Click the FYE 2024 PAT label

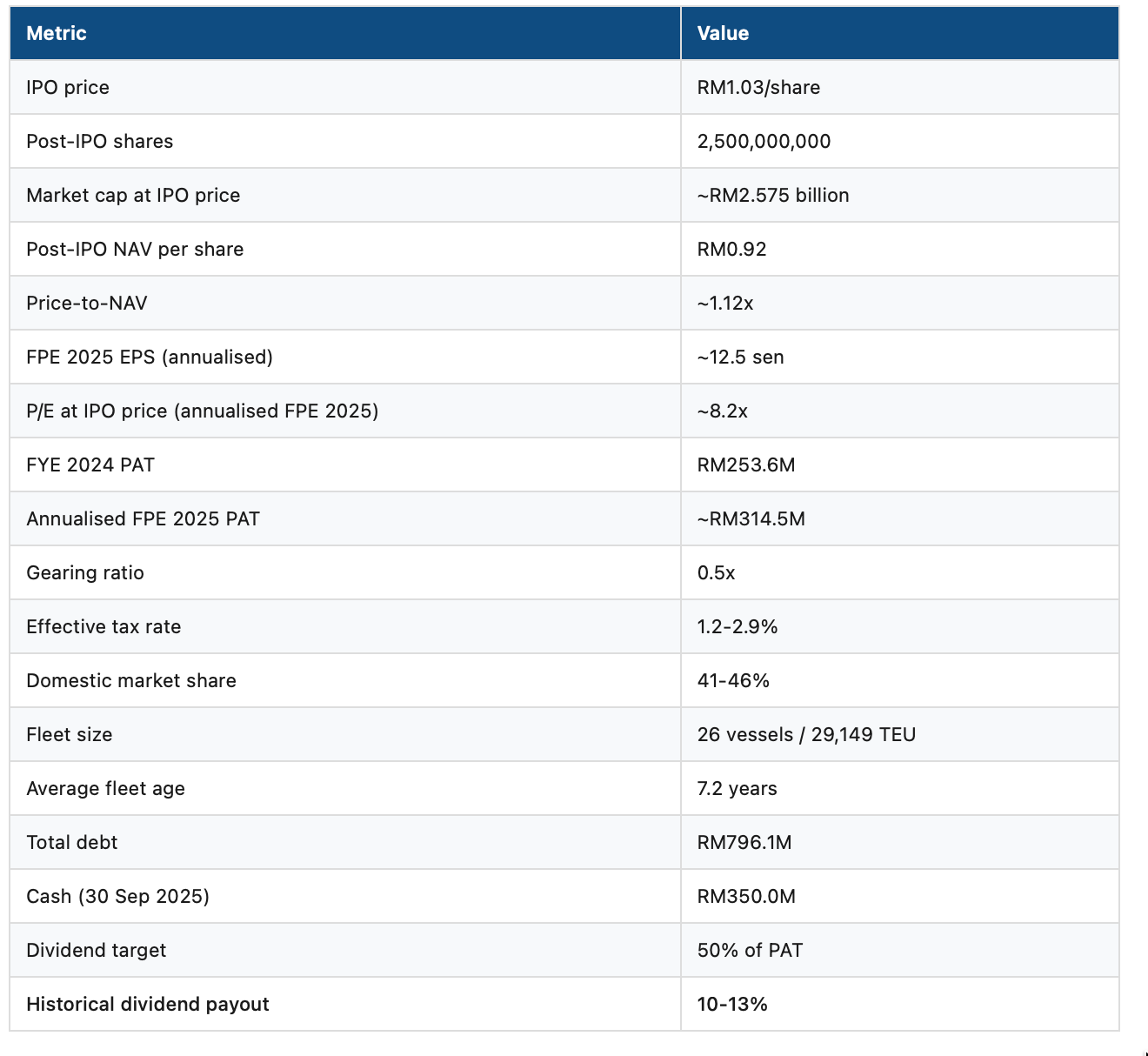tap(90, 465)
